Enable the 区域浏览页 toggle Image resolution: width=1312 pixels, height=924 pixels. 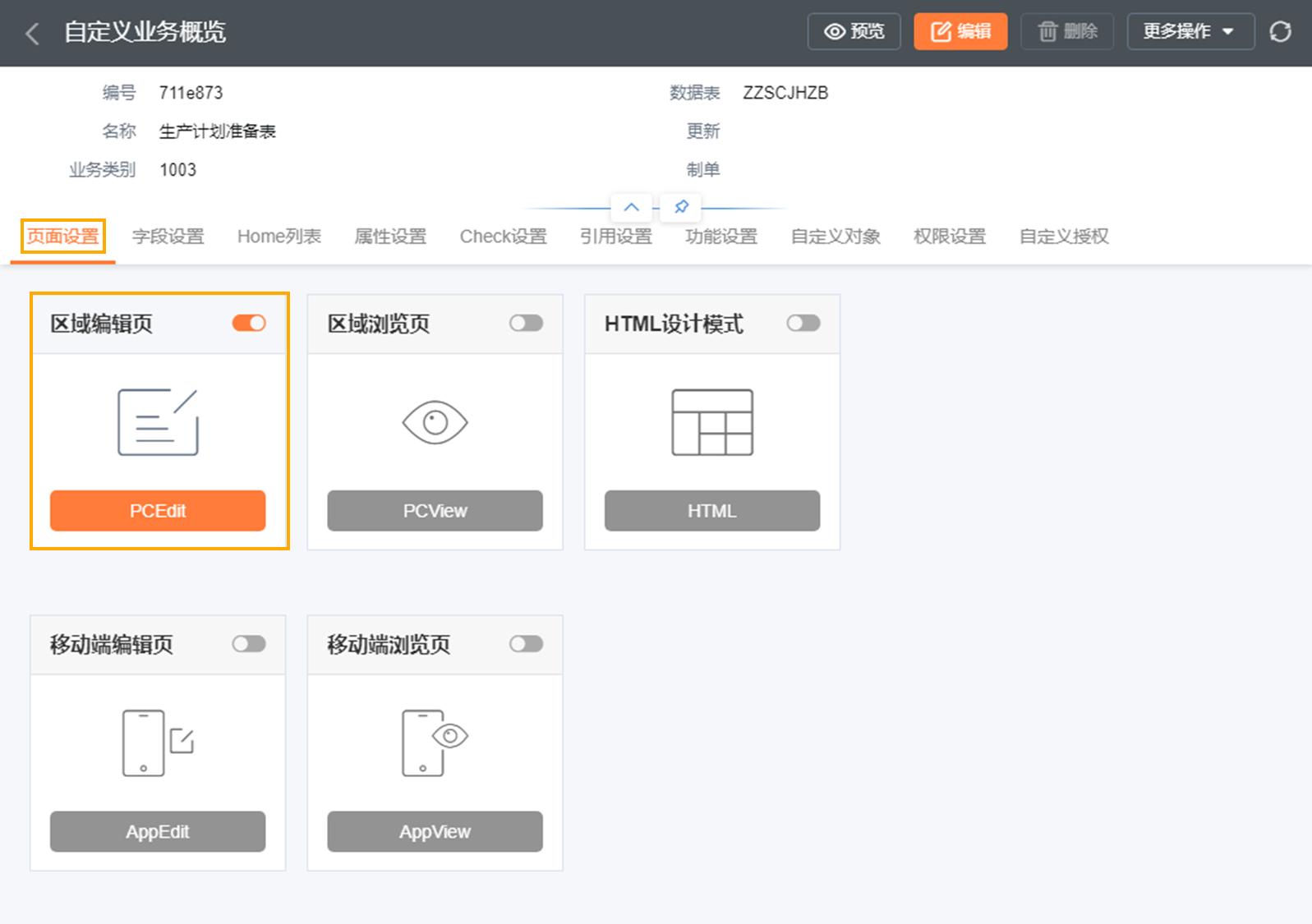[526, 323]
